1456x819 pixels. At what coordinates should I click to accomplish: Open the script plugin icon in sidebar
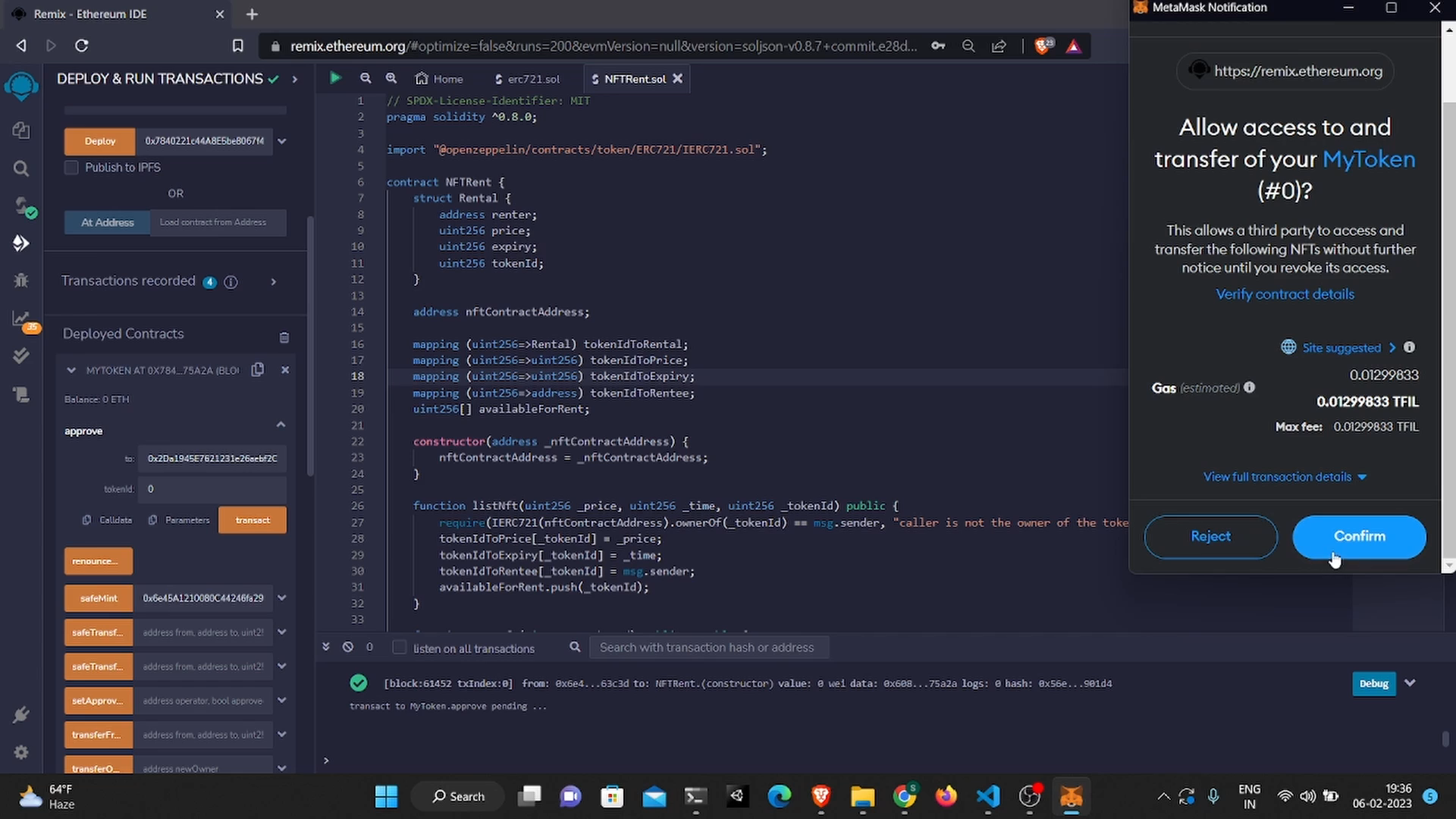coord(21,394)
